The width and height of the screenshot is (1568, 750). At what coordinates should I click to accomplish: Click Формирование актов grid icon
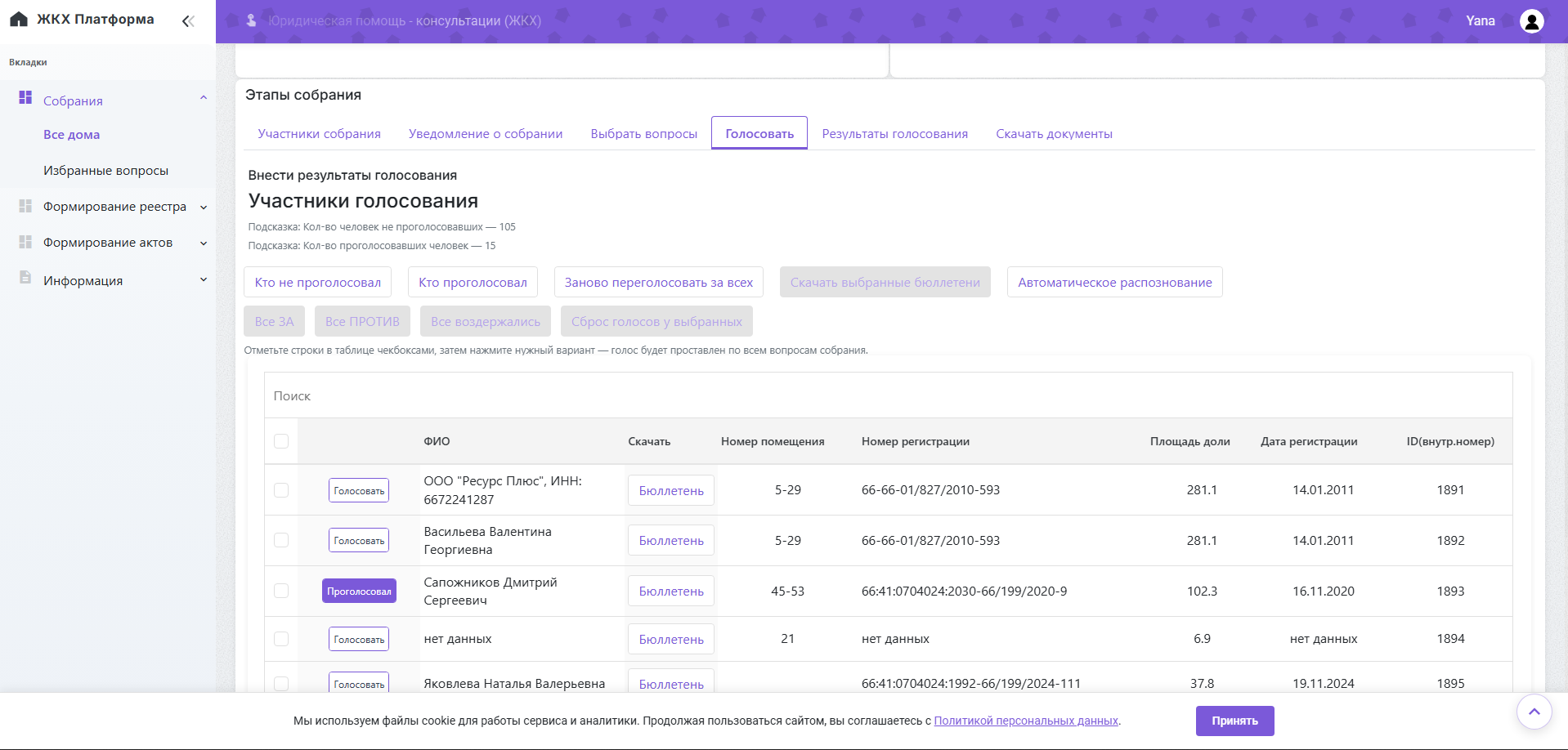[25, 242]
